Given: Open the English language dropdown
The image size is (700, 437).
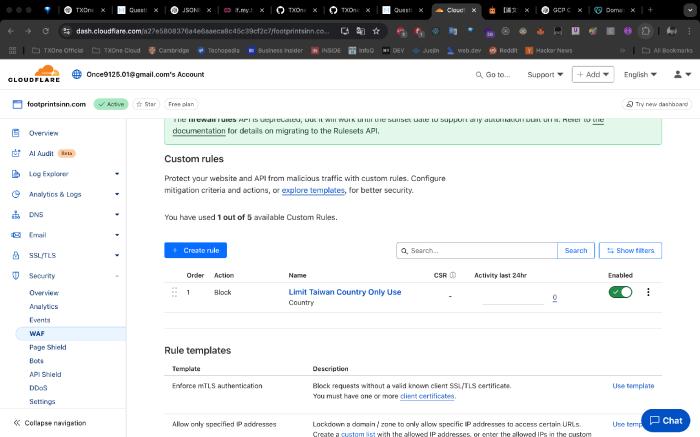Looking at the screenshot, I should [x=640, y=74].
